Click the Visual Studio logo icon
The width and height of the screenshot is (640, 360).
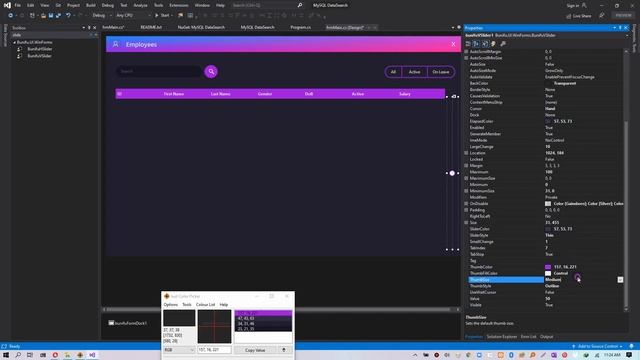7,5
